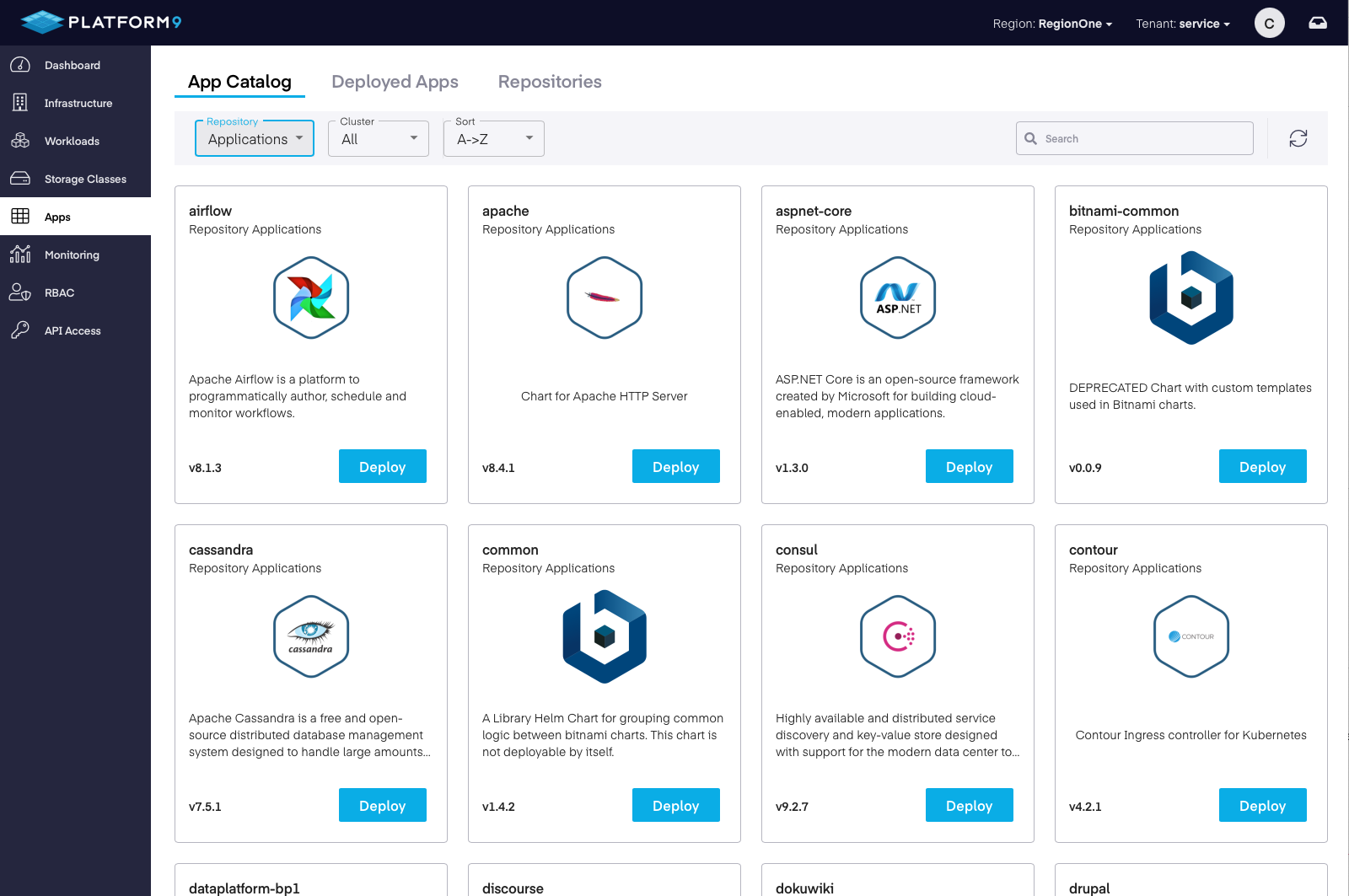Select the Infrastructure sidebar icon
The width and height of the screenshot is (1349, 896).
click(x=20, y=102)
